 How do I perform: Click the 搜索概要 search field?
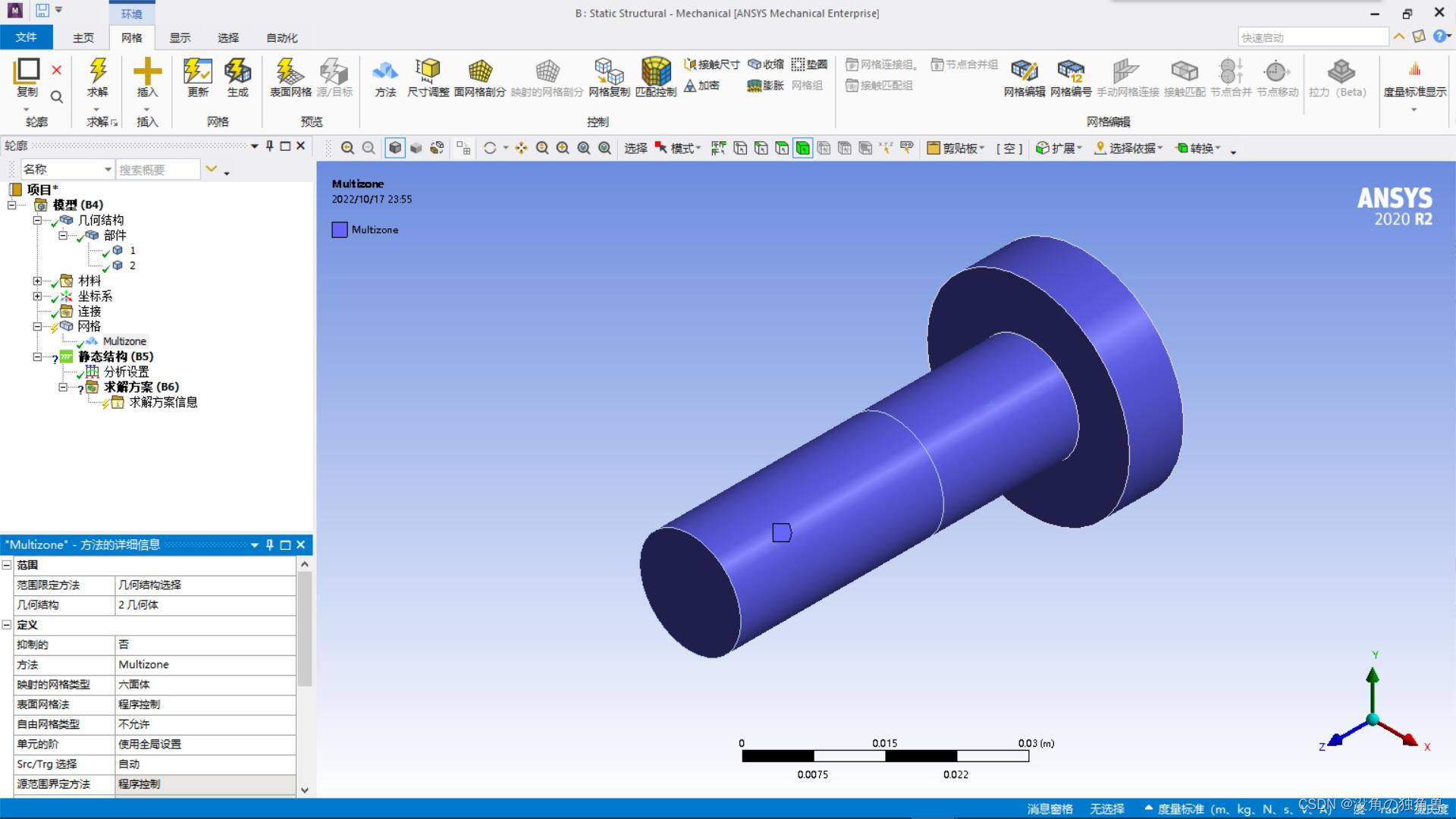pos(158,170)
